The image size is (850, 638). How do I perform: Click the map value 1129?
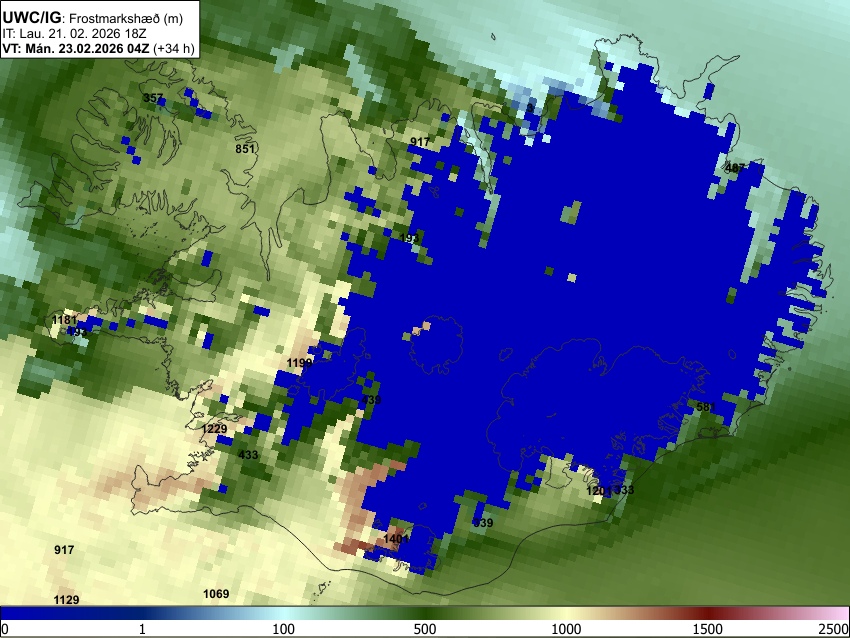67,600
